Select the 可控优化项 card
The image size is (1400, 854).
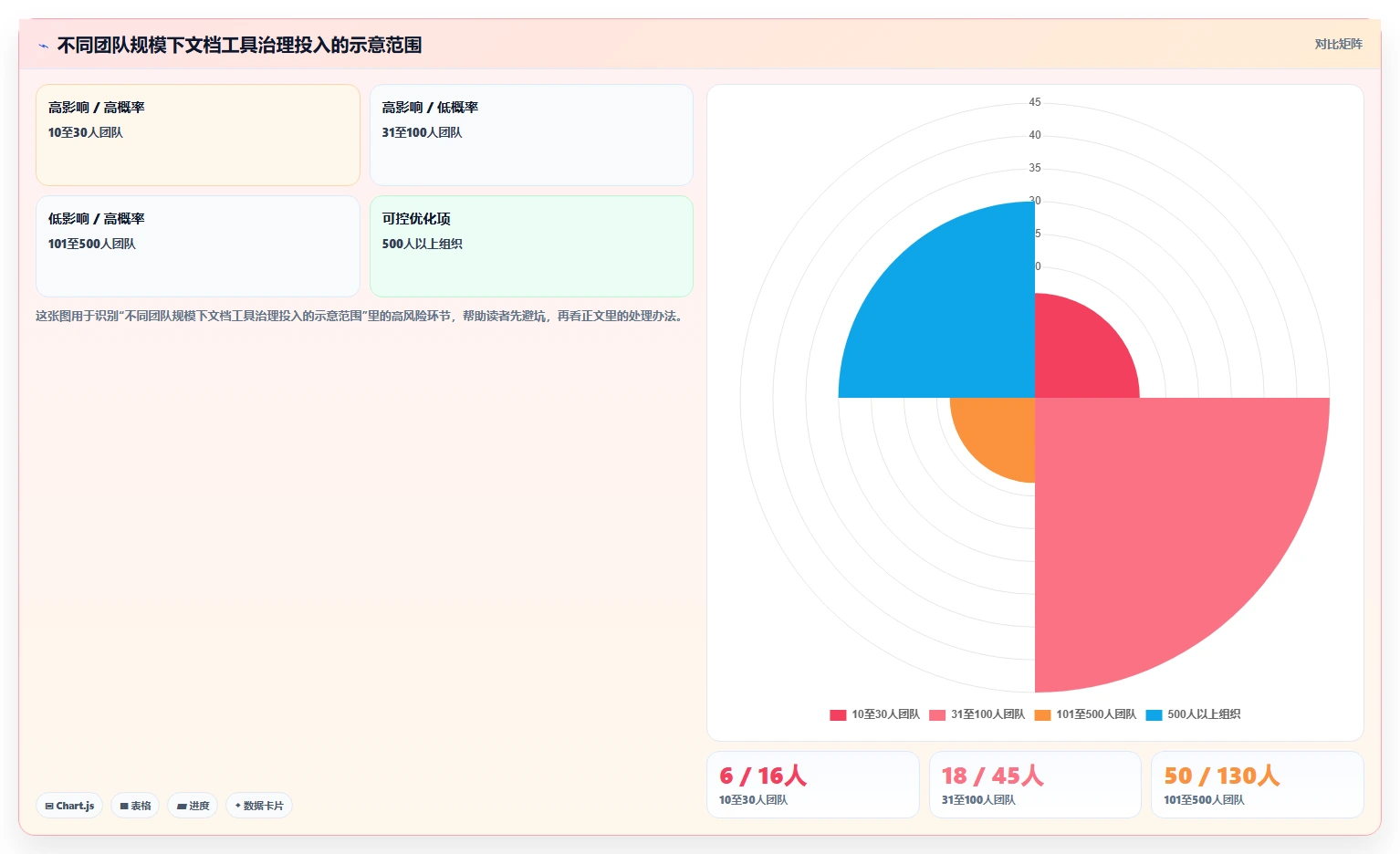(x=531, y=246)
